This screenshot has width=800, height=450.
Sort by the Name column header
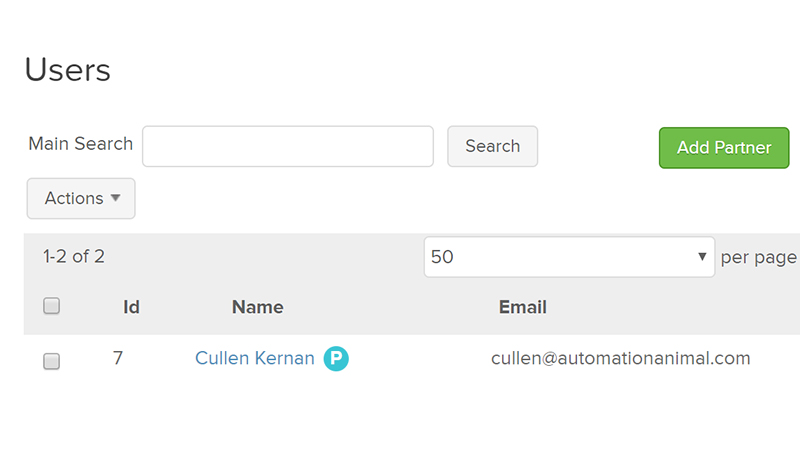[257, 307]
